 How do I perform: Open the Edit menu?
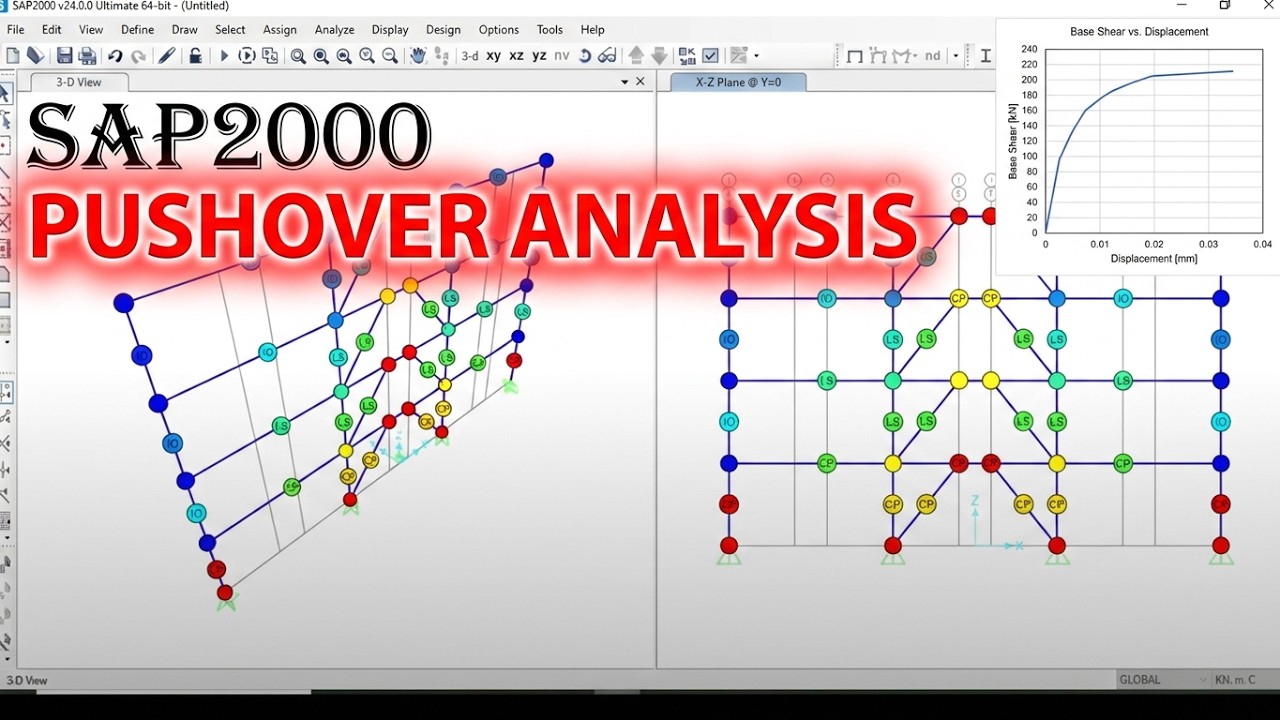[52, 30]
